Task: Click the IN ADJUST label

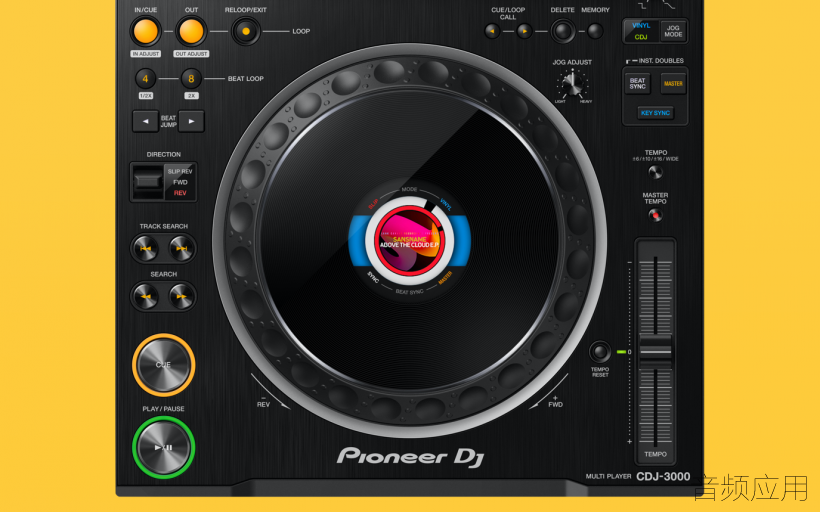Action: click(146, 54)
